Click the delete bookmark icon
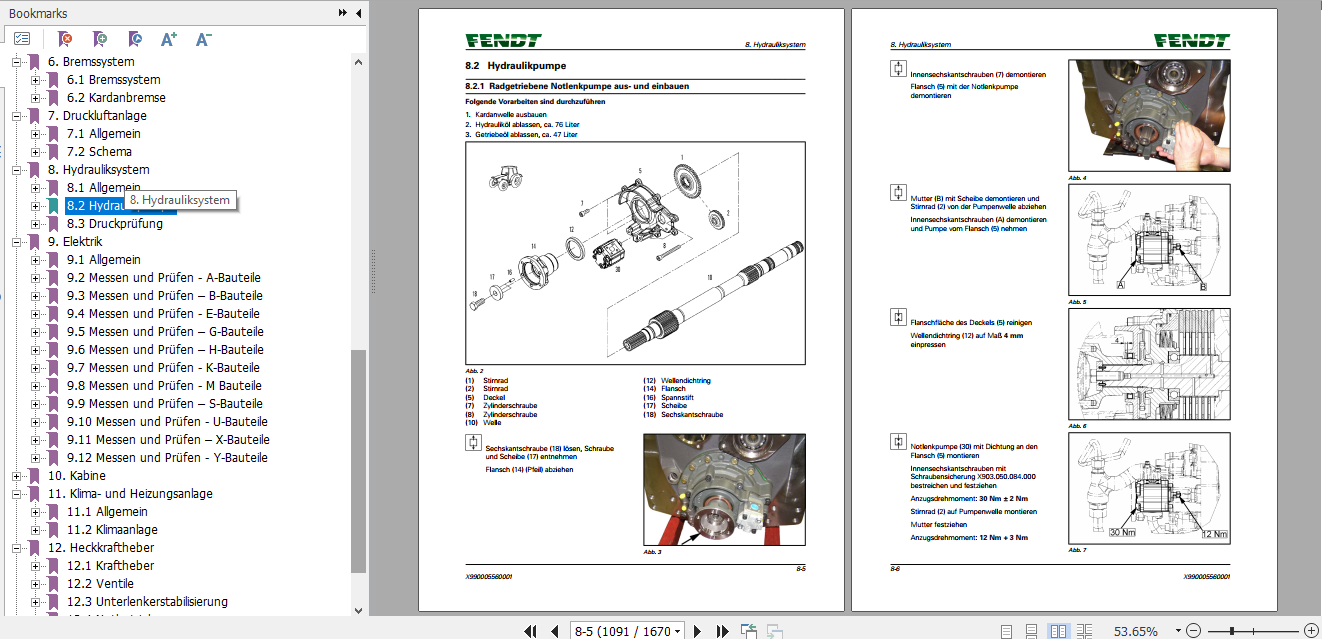1322x639 pixels. pos(65,39)
